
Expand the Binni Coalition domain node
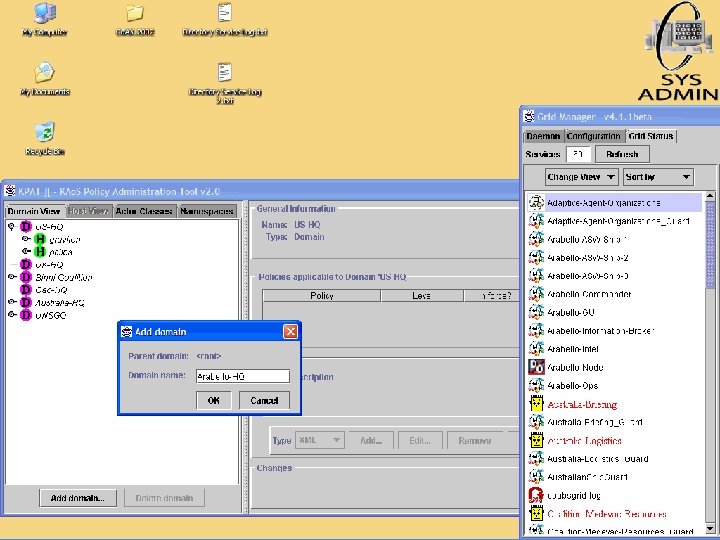pos(12,277)
